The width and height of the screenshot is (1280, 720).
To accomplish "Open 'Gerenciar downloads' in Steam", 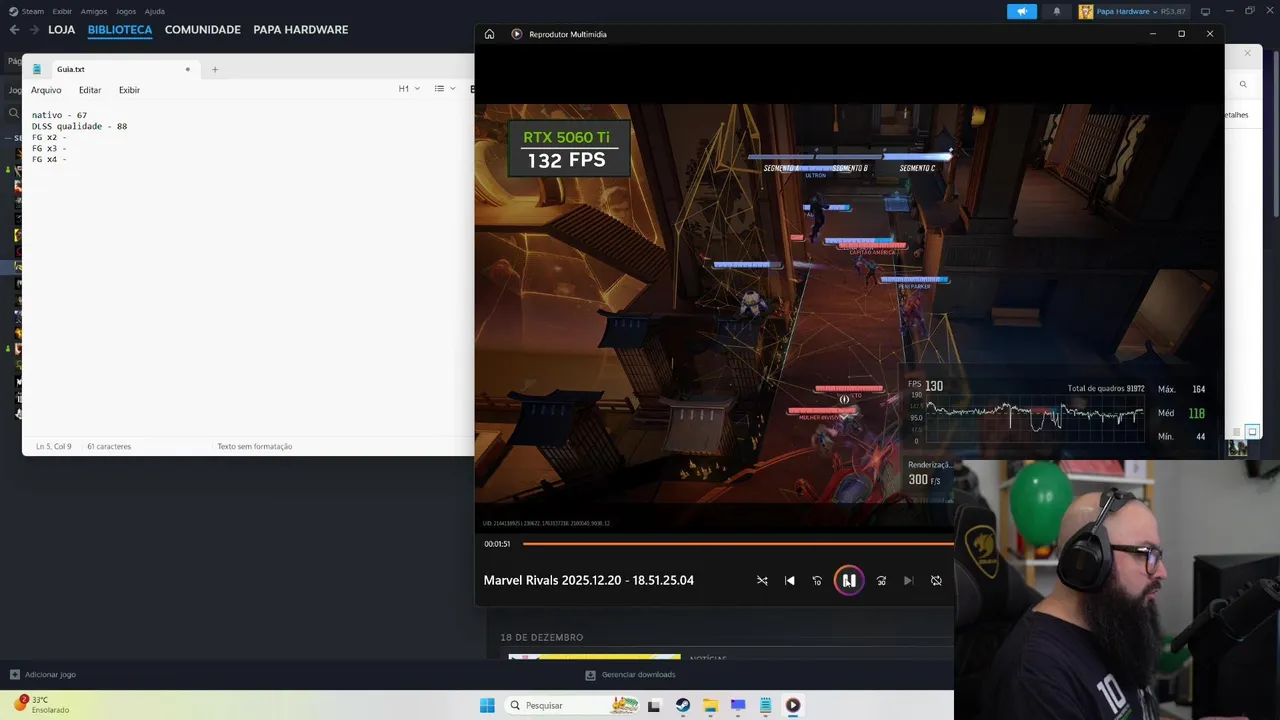I will pyautogui.click(x=631, y=675).
